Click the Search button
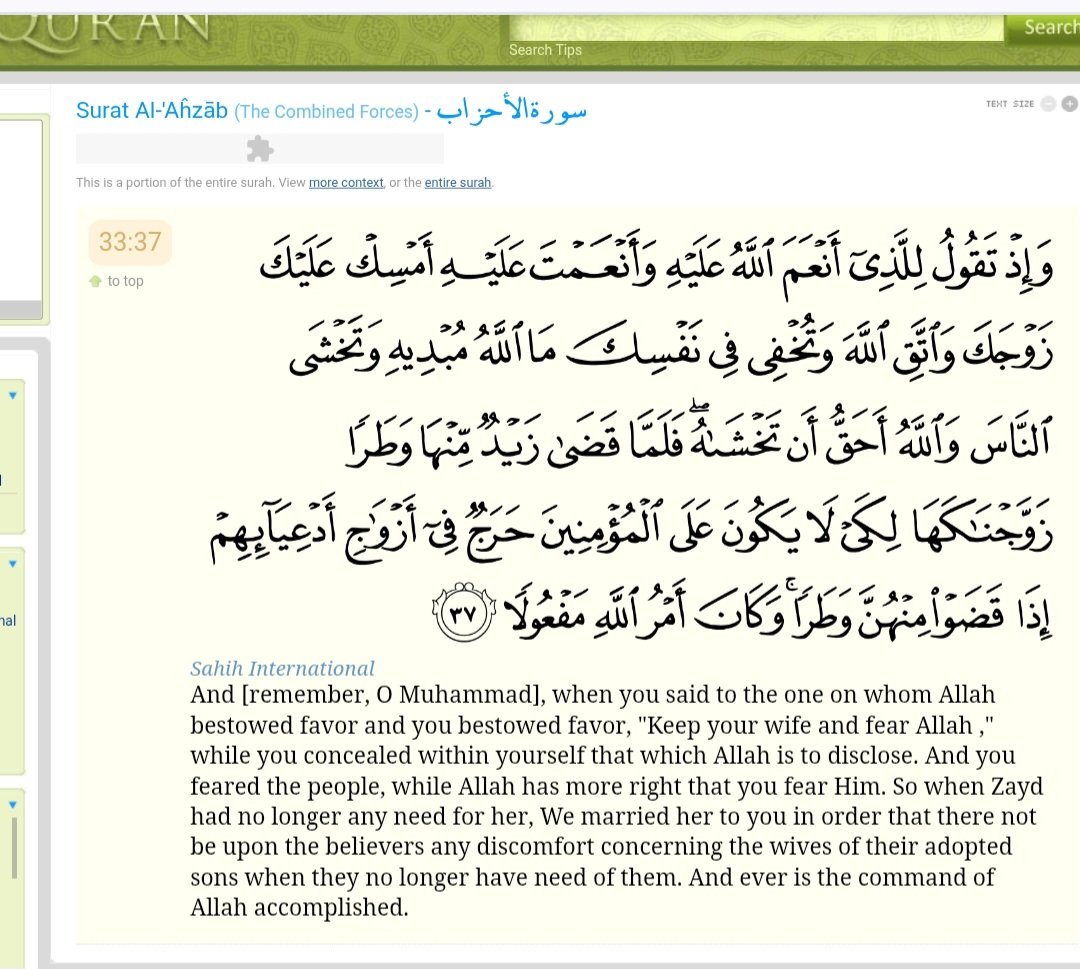The height and width of the screenshot is (969, 1080). (1043, 28)
